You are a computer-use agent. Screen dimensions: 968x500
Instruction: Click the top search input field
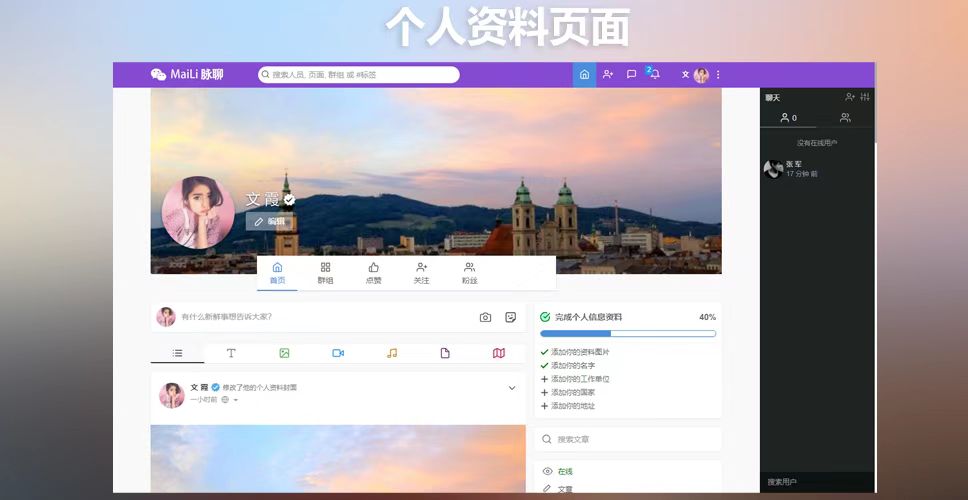[360, 75]
